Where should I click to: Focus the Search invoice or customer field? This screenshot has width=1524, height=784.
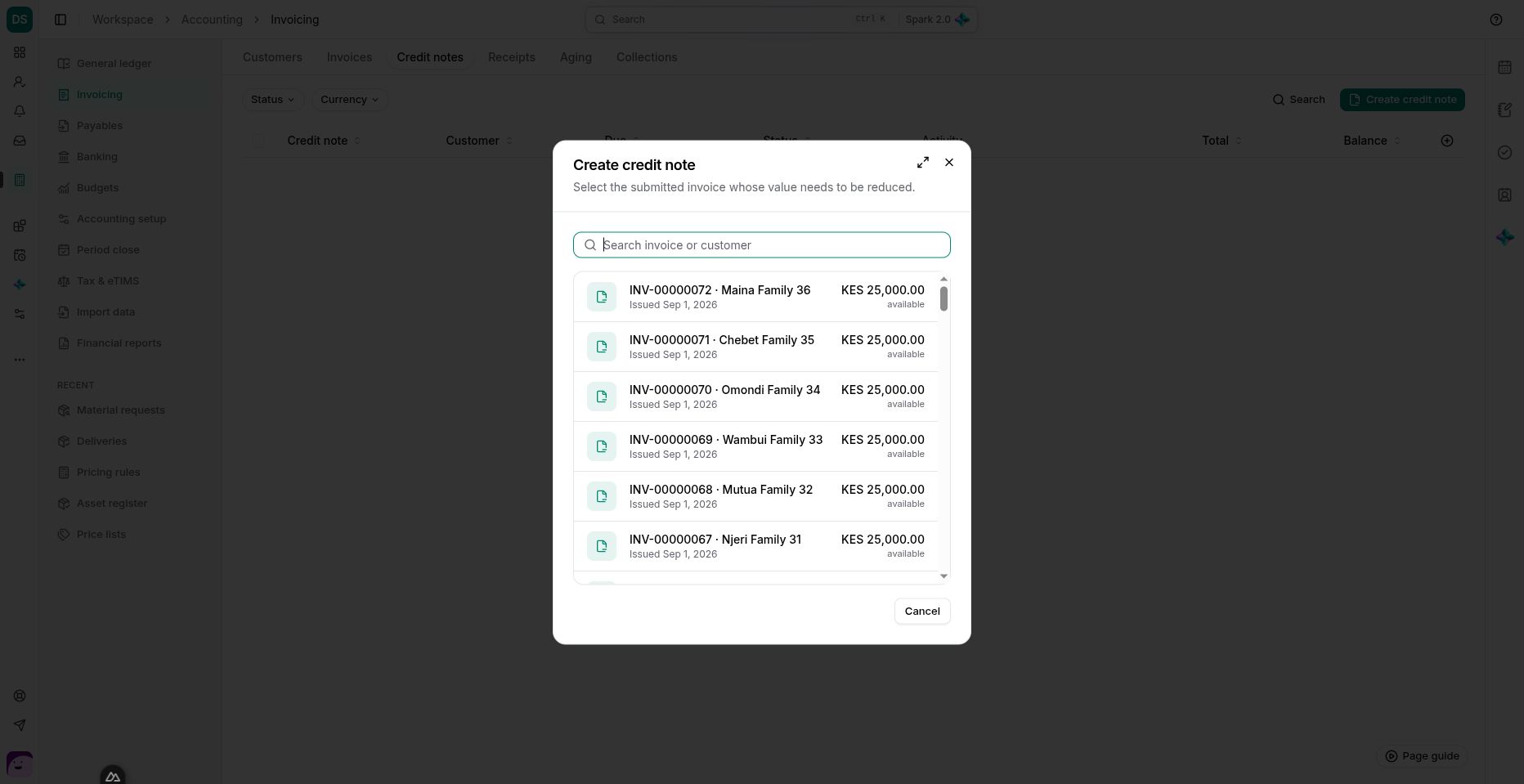pos(762,245)
